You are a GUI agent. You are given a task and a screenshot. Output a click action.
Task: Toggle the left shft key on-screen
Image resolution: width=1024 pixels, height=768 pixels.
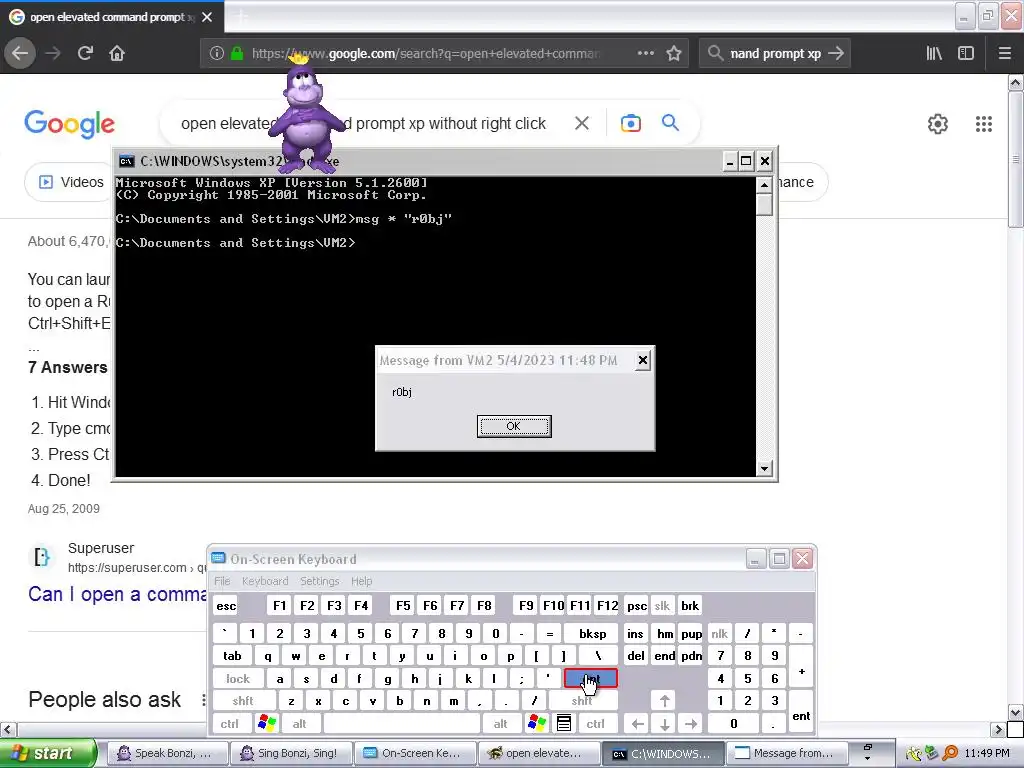pyautogui.click(x=243, y=701)
